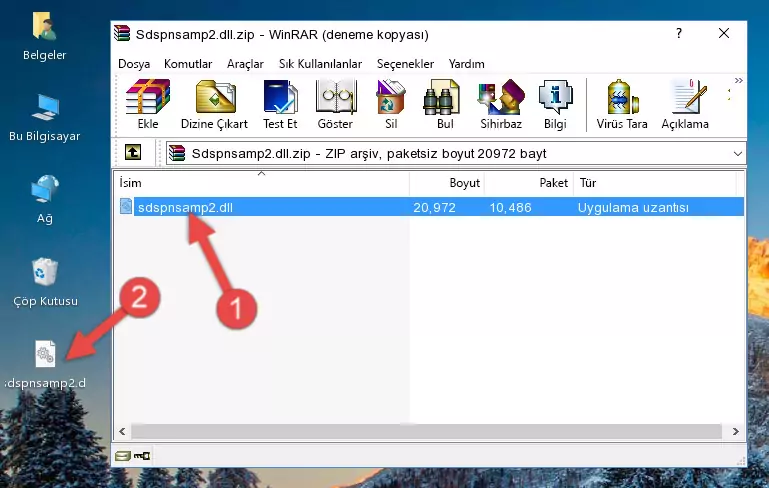Click the horizontal scrollbar track in file list
Image resolution: width=769 pixels, height=488 pixels.
(x=427, y=432)
